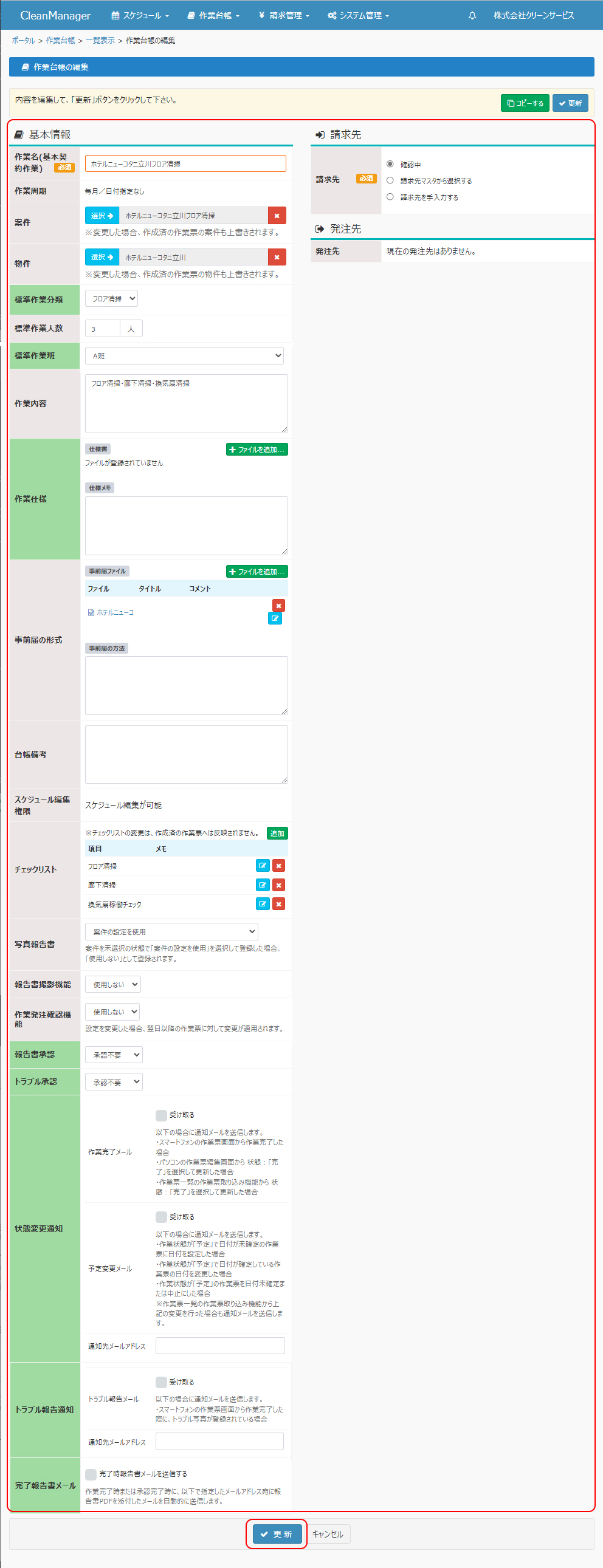603x1568 pixels.
Task: Focus トラブル報告通知 通知先メールアドレス field
Action: [x=219, y=1442]
